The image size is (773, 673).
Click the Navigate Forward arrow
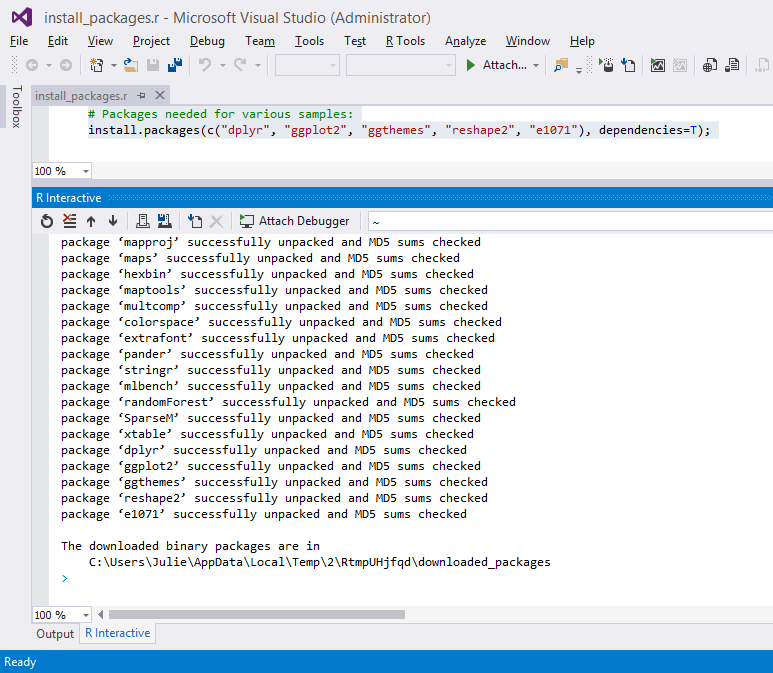point(66,65)
